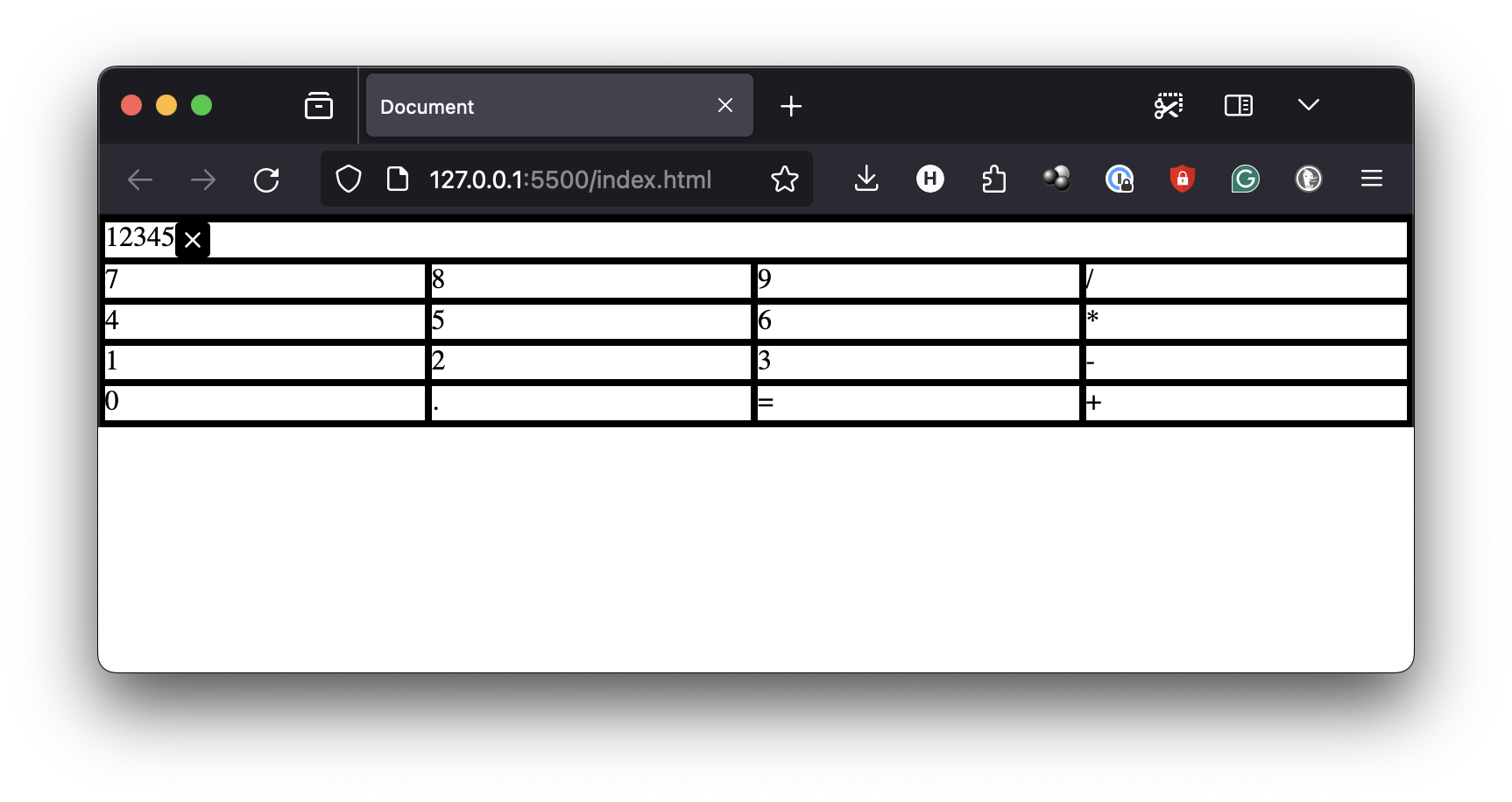Open the Grammarly extension icon

[1245, 179]
